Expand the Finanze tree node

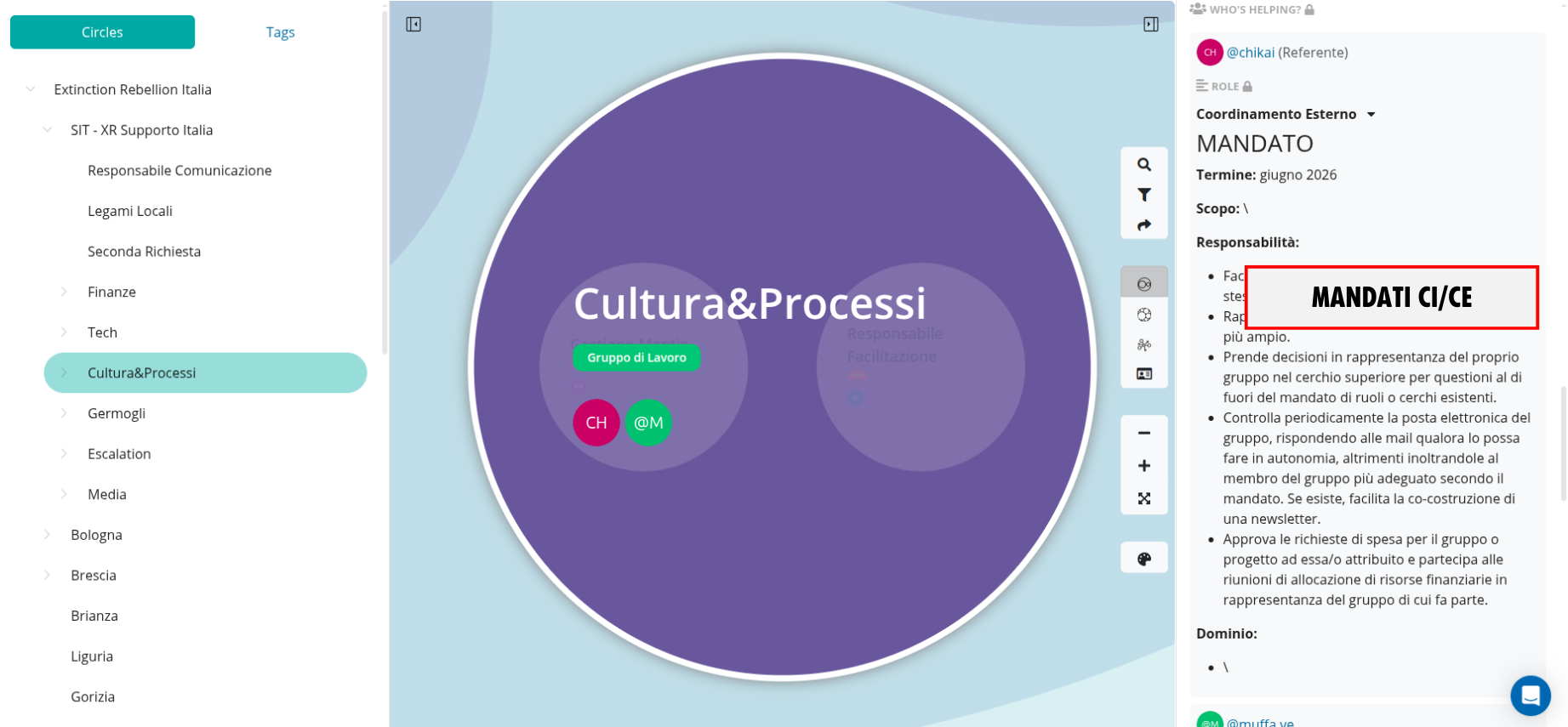[64, 292]
